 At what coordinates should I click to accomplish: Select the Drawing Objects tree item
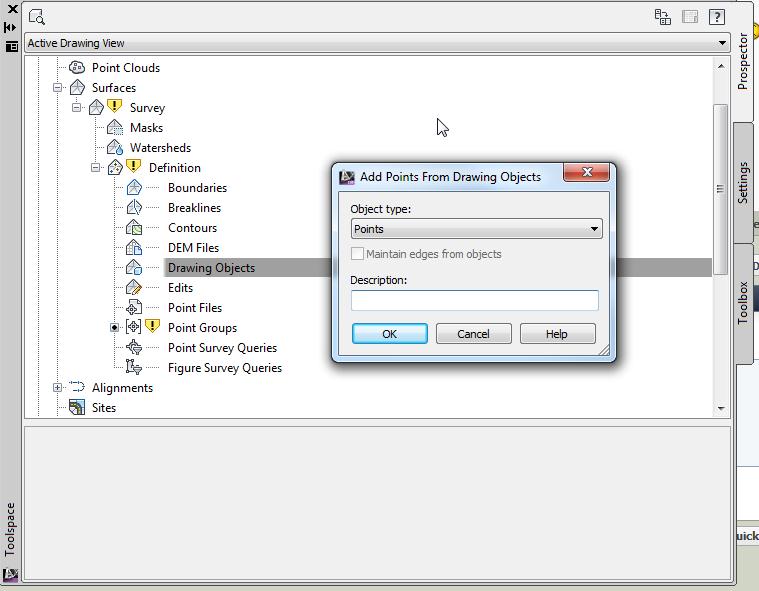(212, 268)
